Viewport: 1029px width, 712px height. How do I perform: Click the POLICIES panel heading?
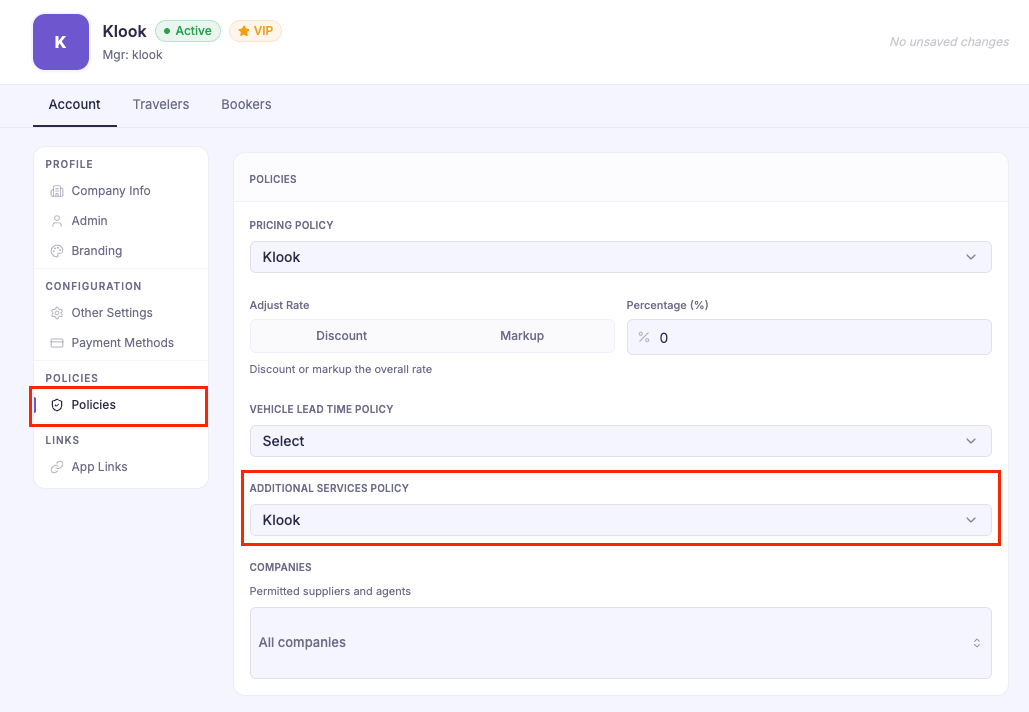tap(273, 179)
